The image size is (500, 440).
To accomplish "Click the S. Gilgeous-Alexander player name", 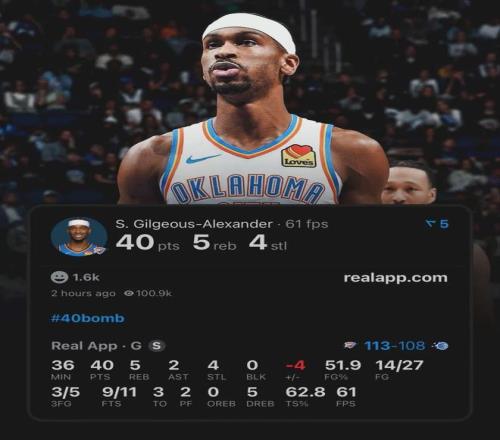I will [x=194, y=224].
